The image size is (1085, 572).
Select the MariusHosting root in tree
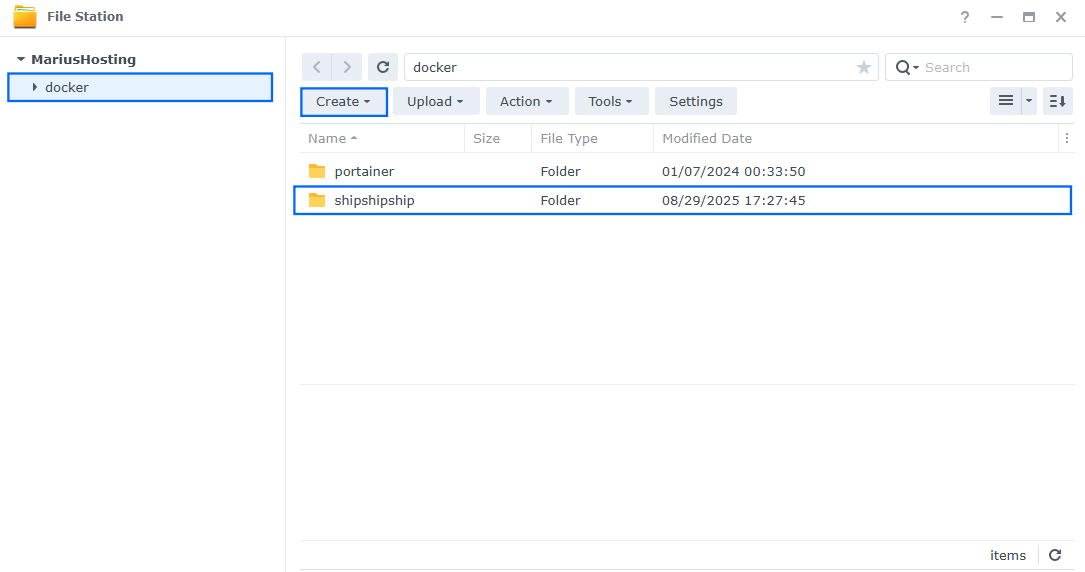point(83,59)
